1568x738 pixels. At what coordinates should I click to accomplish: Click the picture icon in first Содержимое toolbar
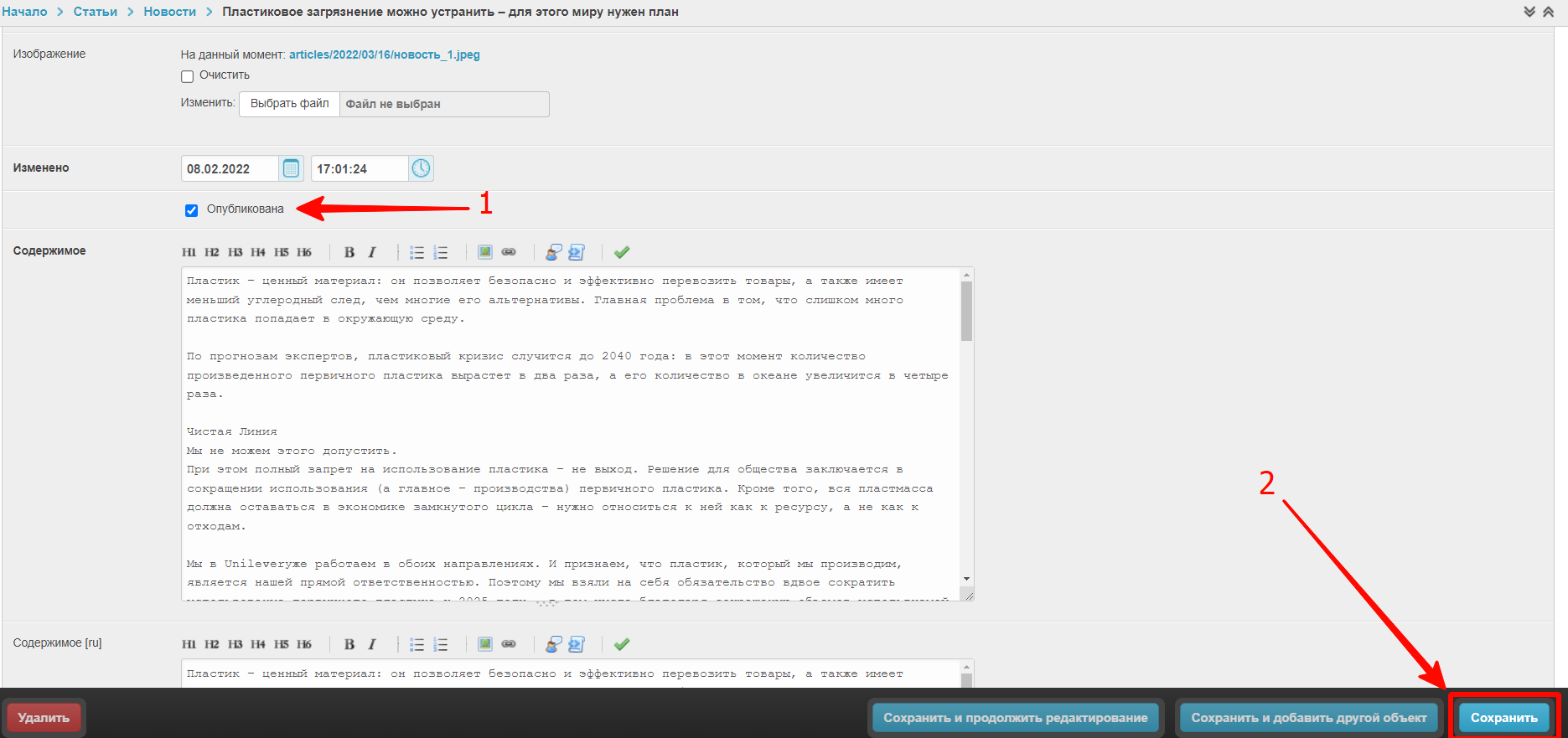pyautogui.click(x=484, y=252)
